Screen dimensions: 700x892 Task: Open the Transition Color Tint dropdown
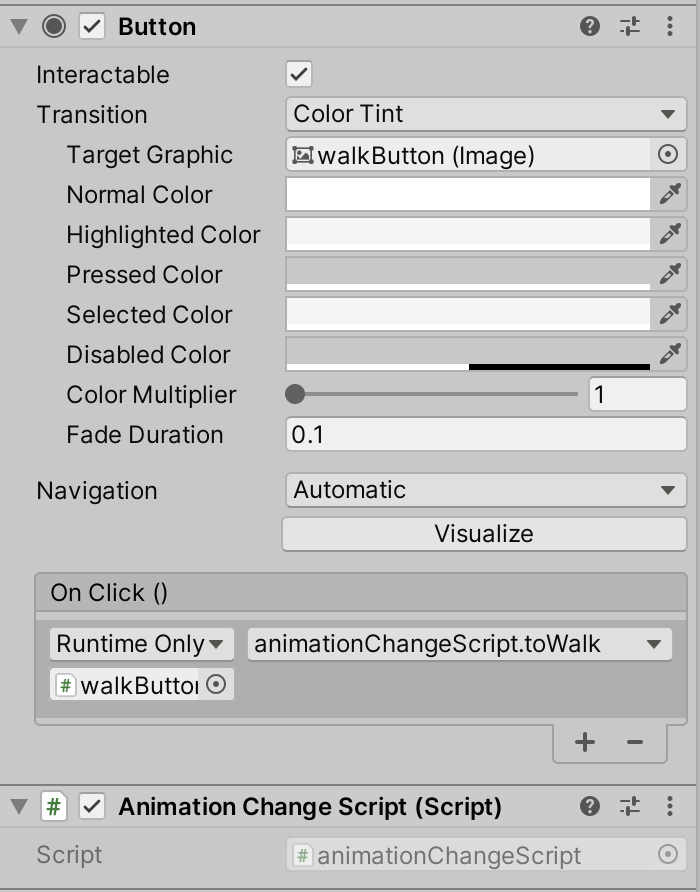click(486, 114)
